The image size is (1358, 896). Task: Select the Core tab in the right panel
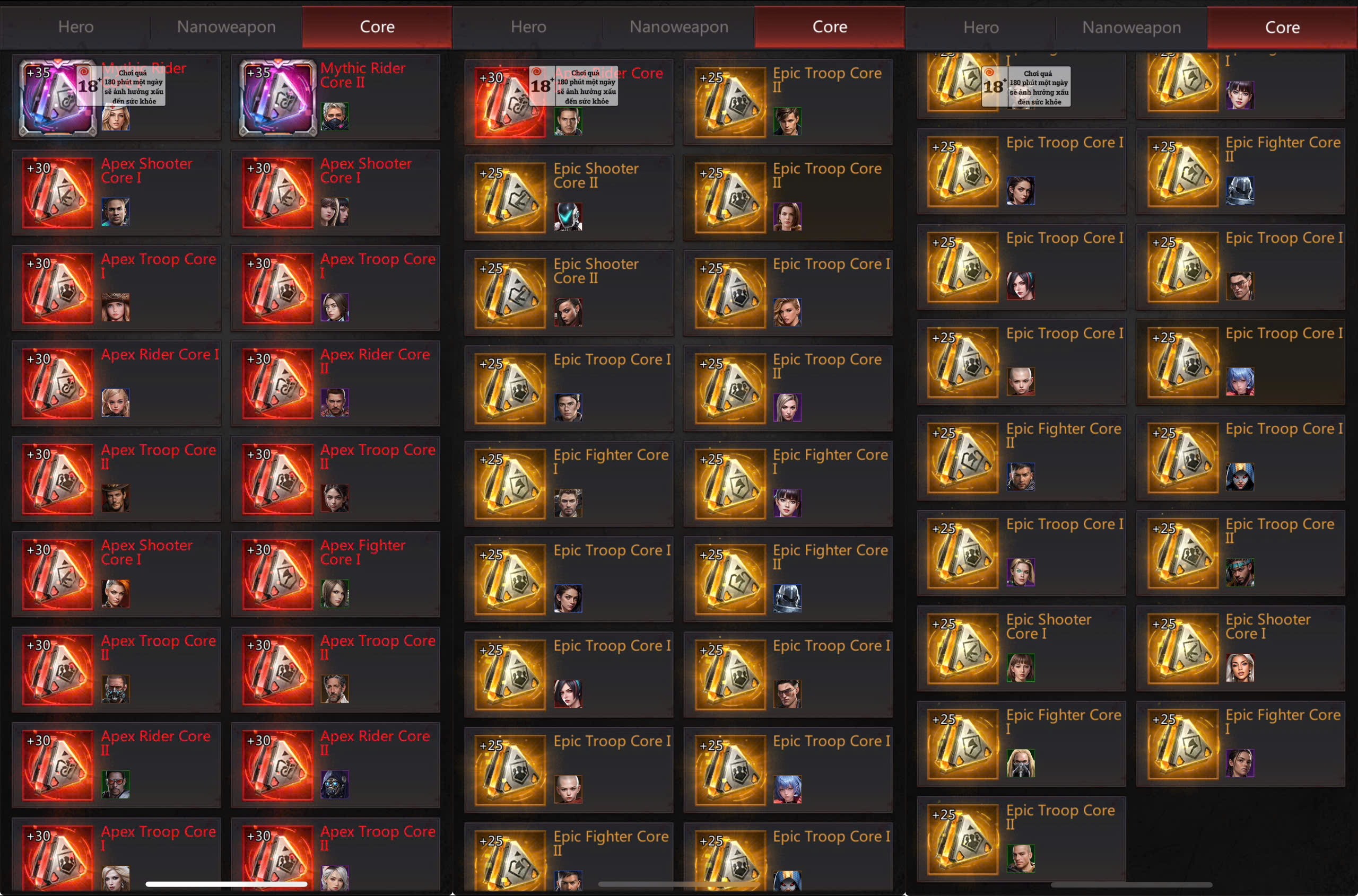coord(1282,28)
